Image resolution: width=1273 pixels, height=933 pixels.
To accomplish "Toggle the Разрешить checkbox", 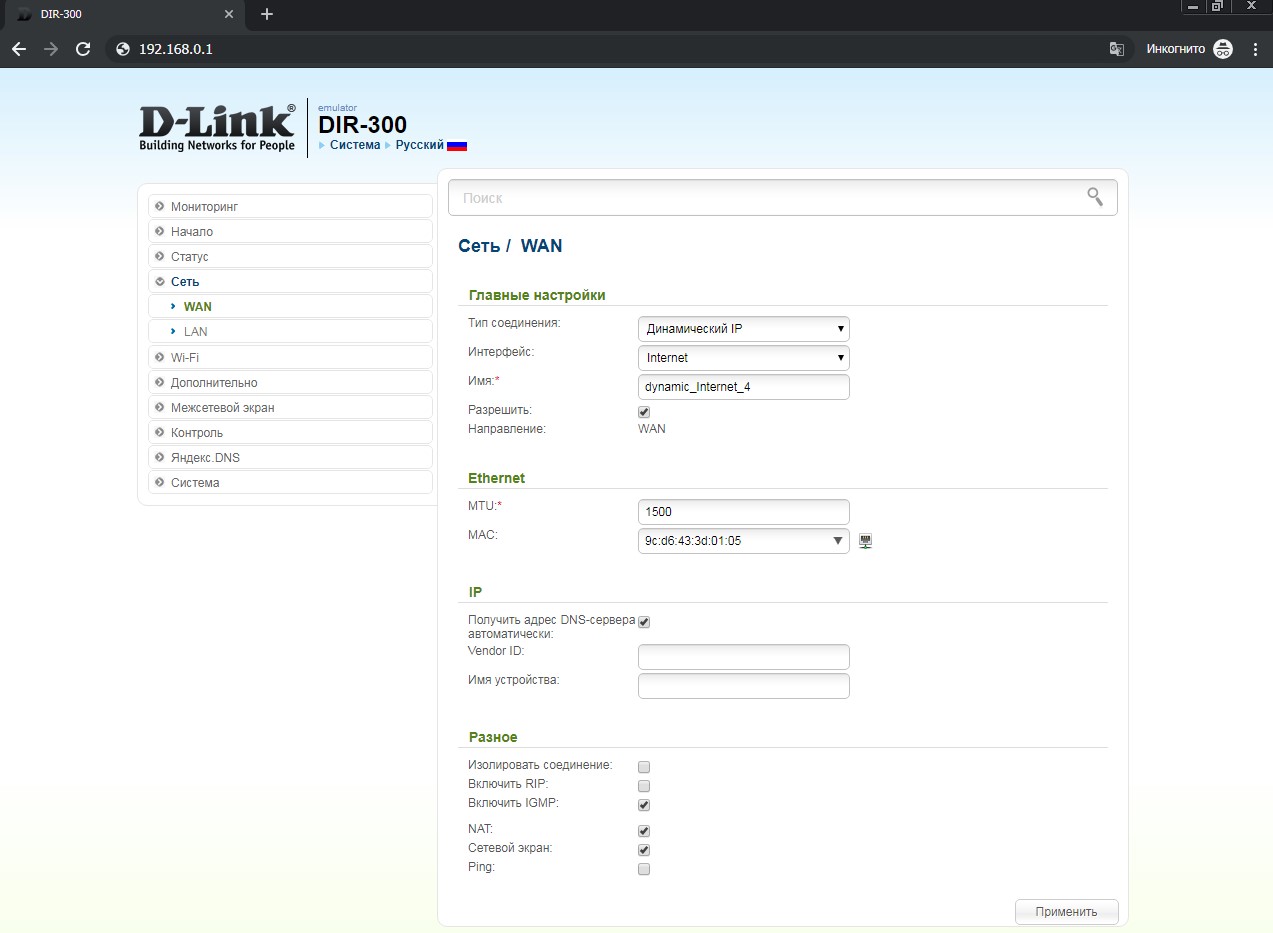I will [644, 412].
